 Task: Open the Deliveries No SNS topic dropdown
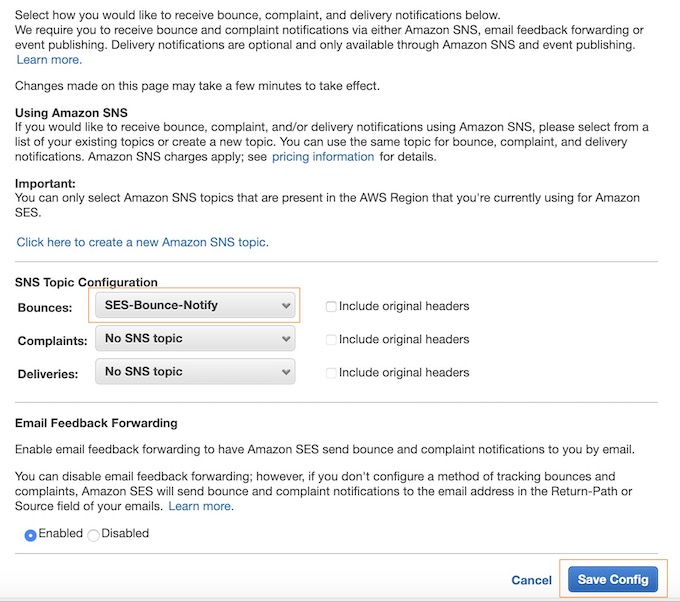pos(195,372)
